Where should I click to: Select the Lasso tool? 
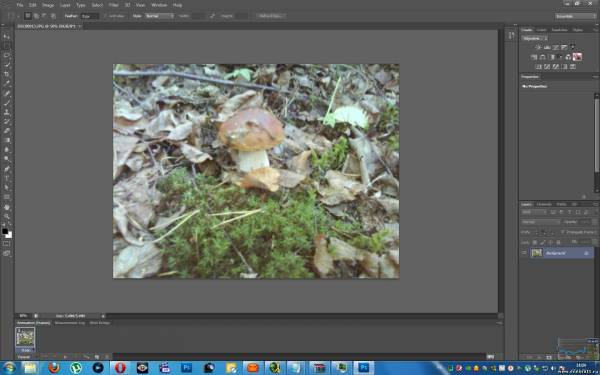pyautogui.click(x=7, y=55)
